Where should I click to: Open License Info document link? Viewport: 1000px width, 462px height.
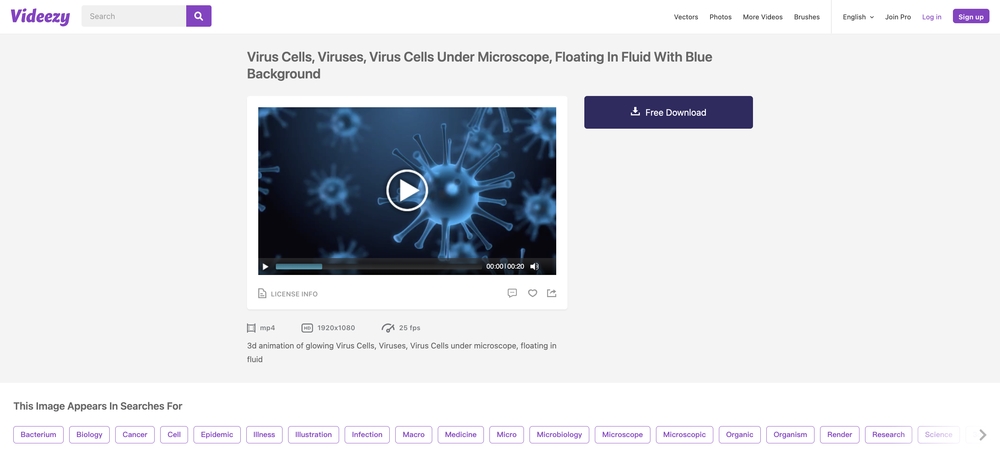288,294
